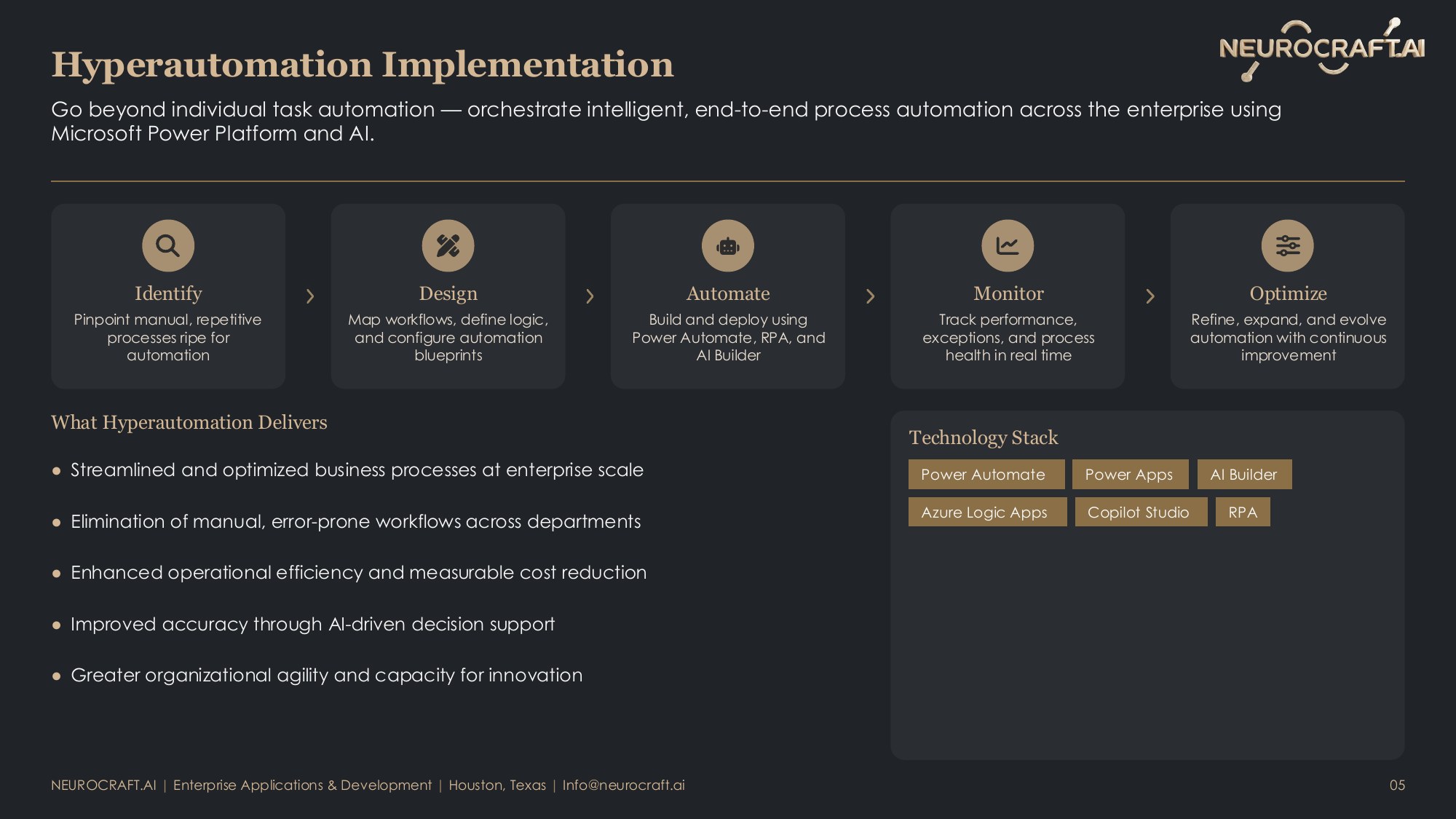Click the Technology Stack heading
This screenshot has width=1456, height=819.
point(984,438)
